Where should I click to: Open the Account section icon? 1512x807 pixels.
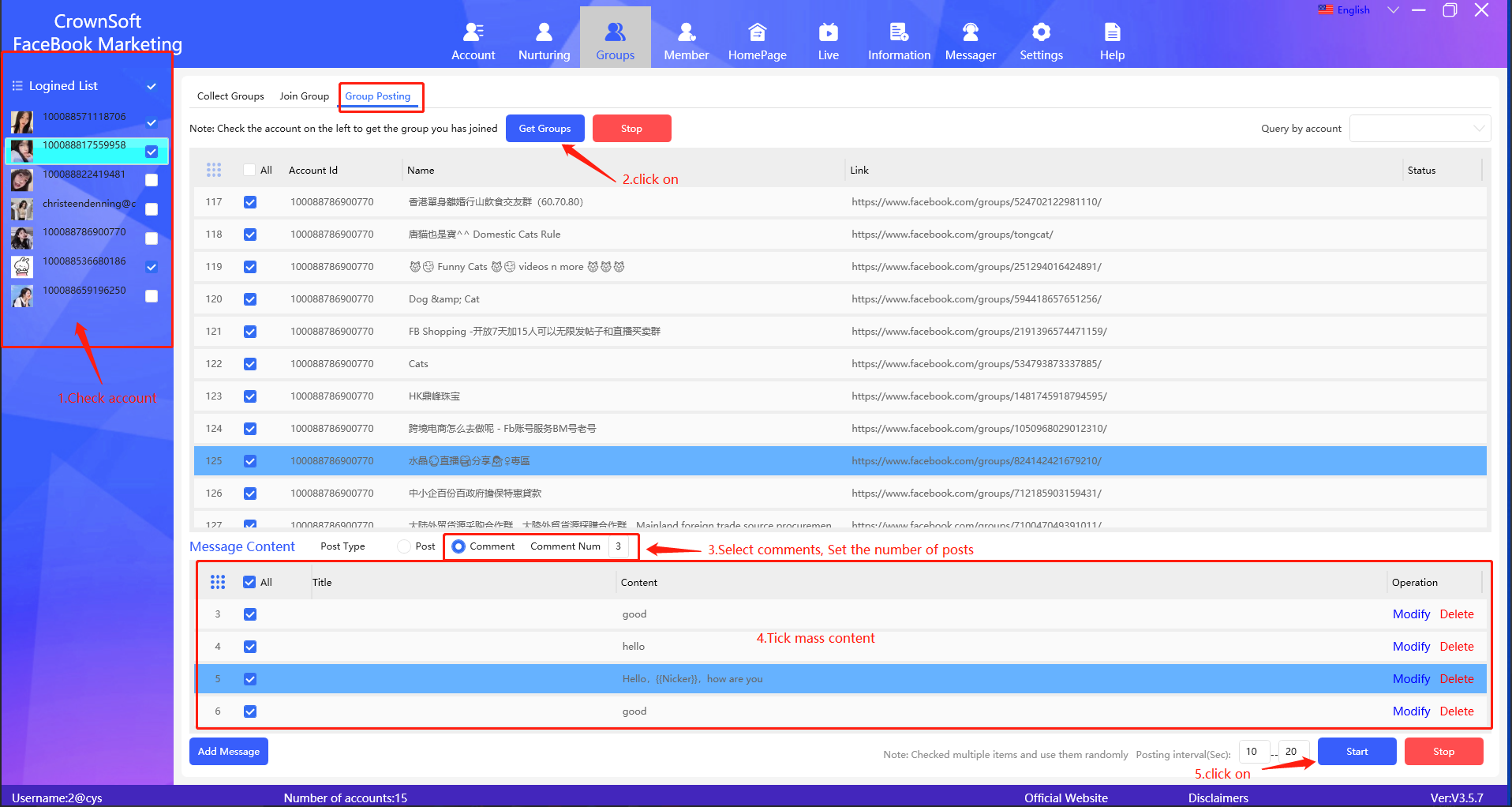pos(473,32)
